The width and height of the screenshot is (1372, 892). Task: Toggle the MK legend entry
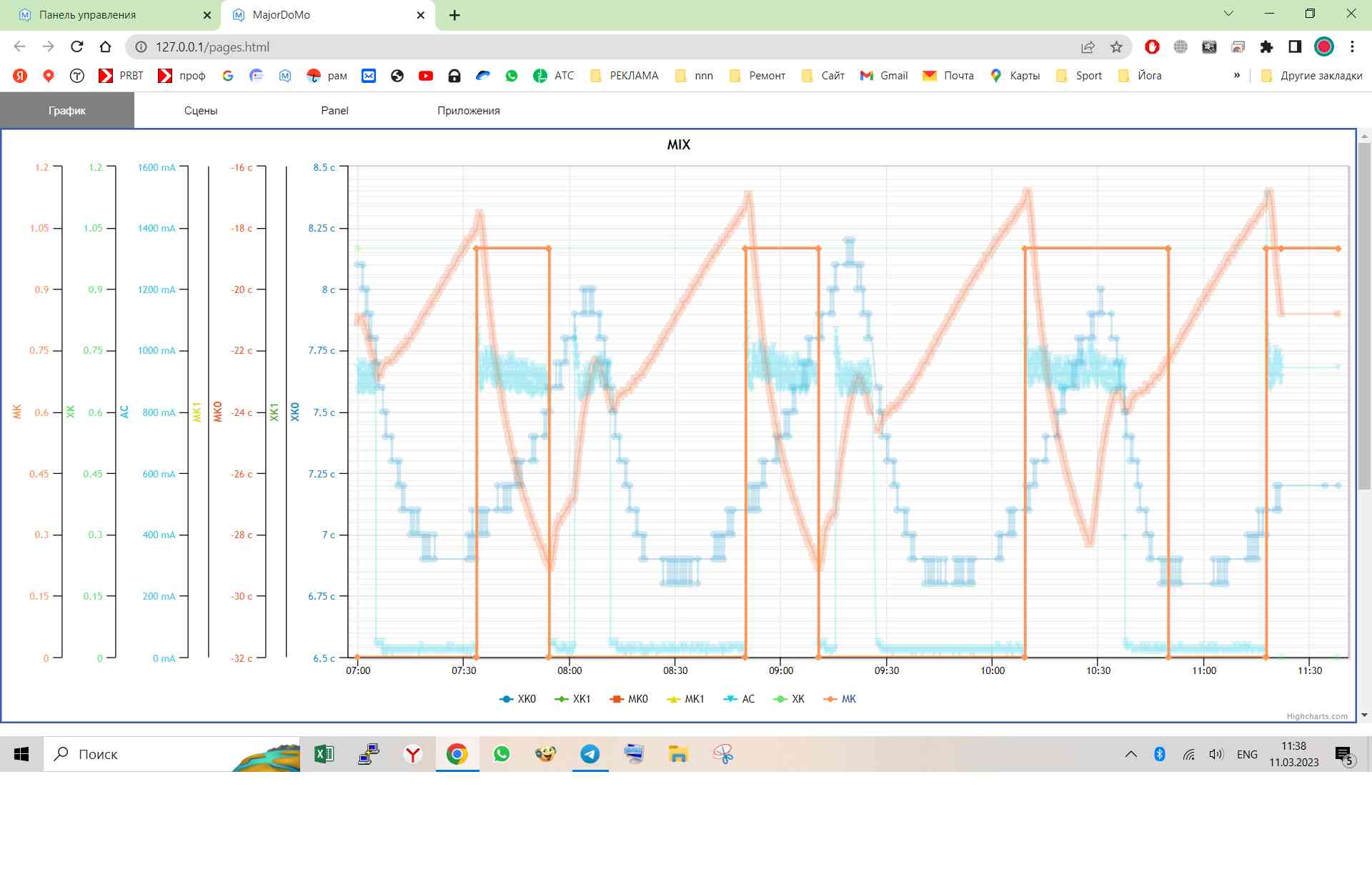840,699
